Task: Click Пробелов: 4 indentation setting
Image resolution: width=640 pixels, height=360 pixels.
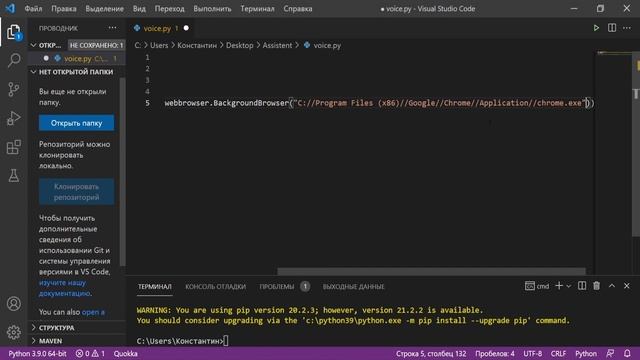Action: pos(495,353)
